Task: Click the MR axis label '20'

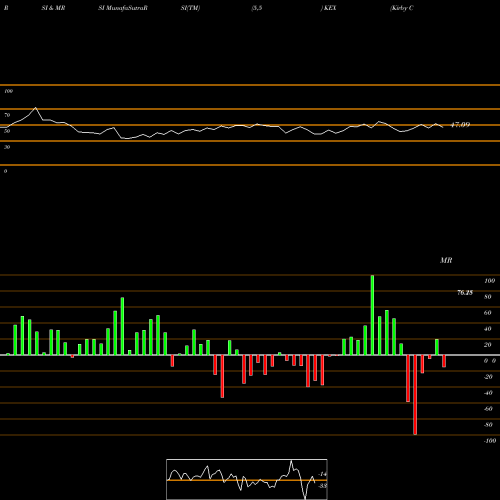Action: pos(488,345)
